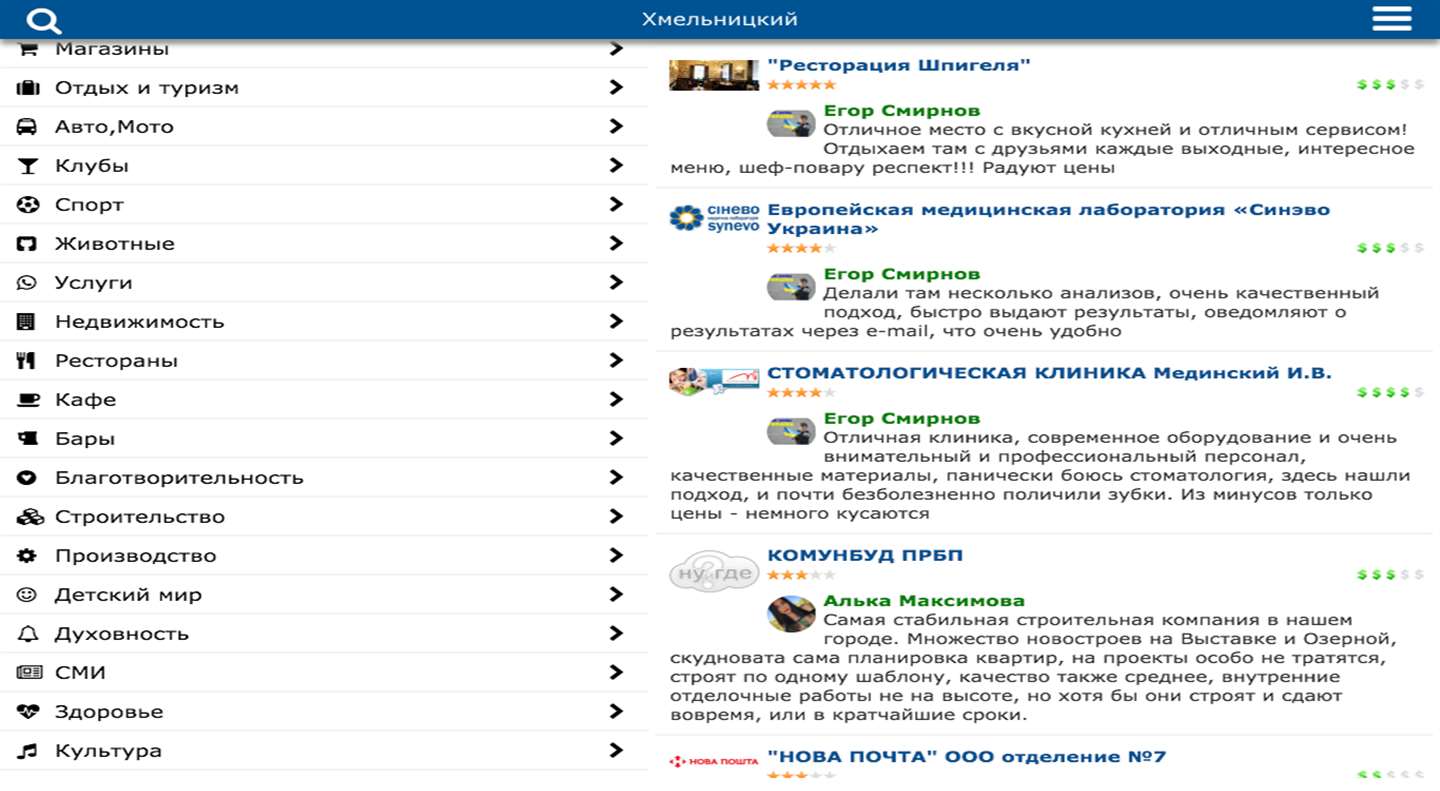Click the Synevo logo thumbnail
1440x791 pixels.
714,218
